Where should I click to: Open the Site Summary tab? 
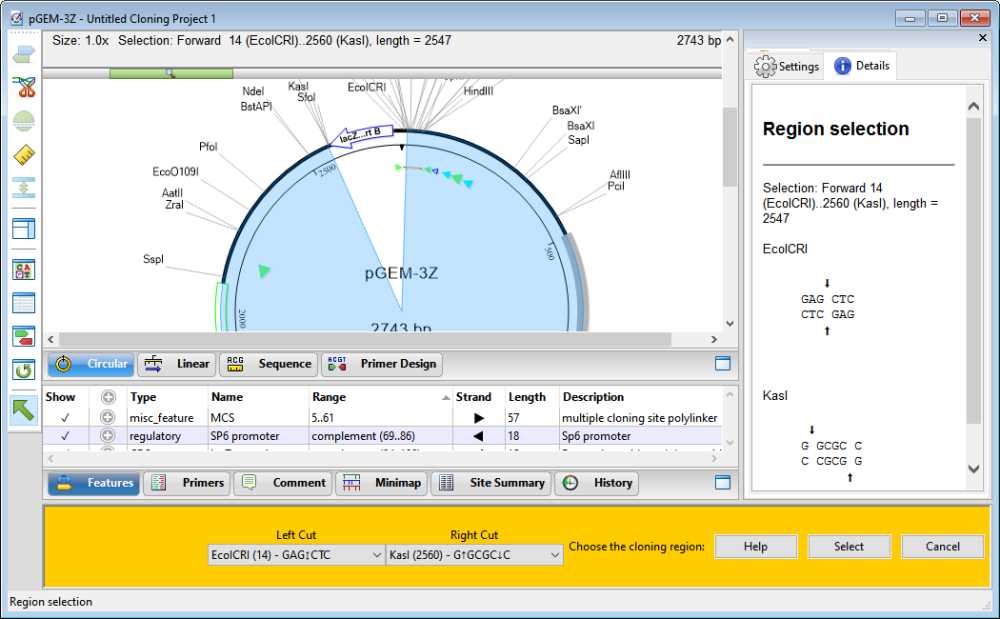pos(492,483)
